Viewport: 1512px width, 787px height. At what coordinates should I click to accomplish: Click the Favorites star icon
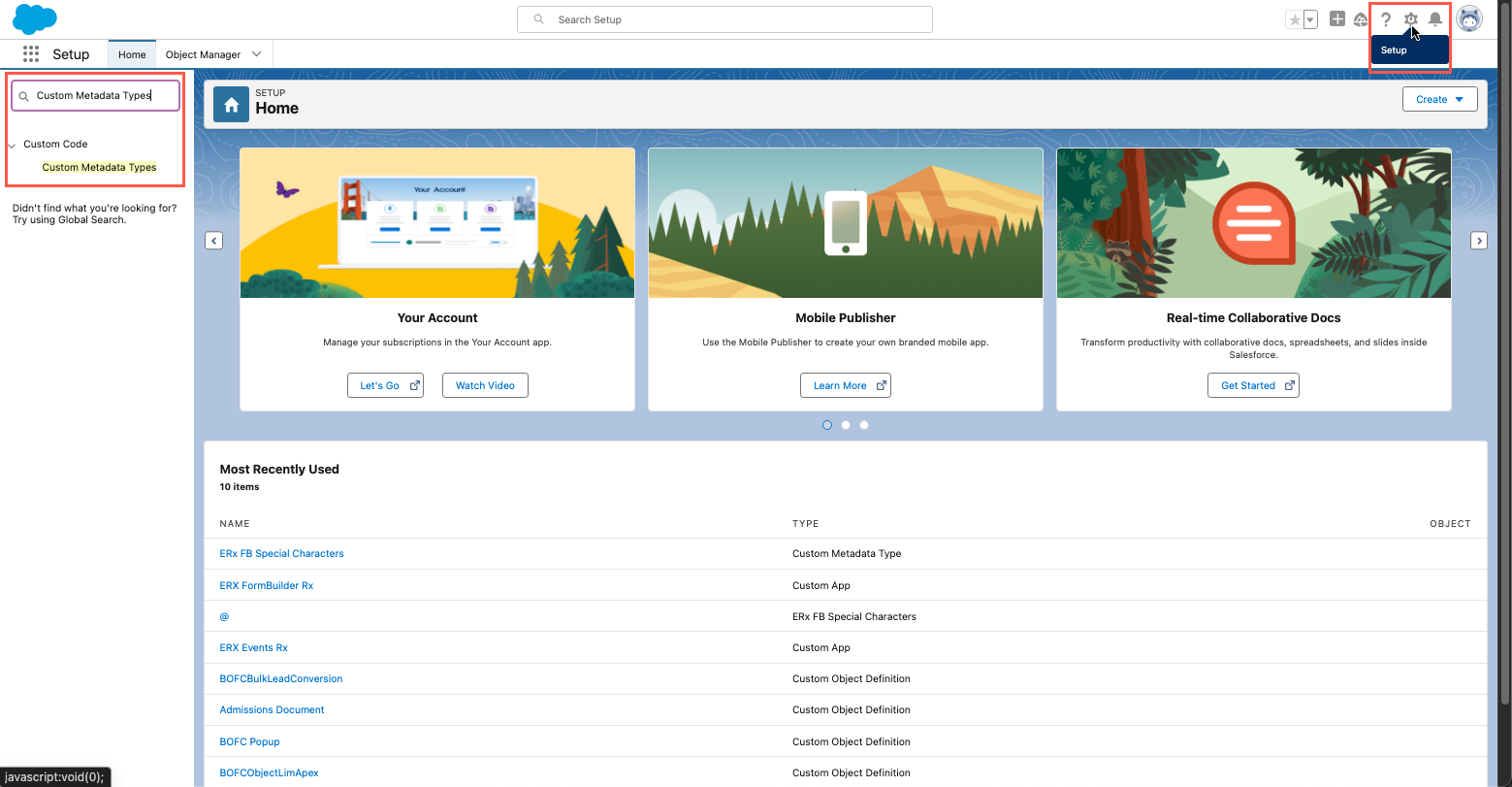tap(1294, 19)
